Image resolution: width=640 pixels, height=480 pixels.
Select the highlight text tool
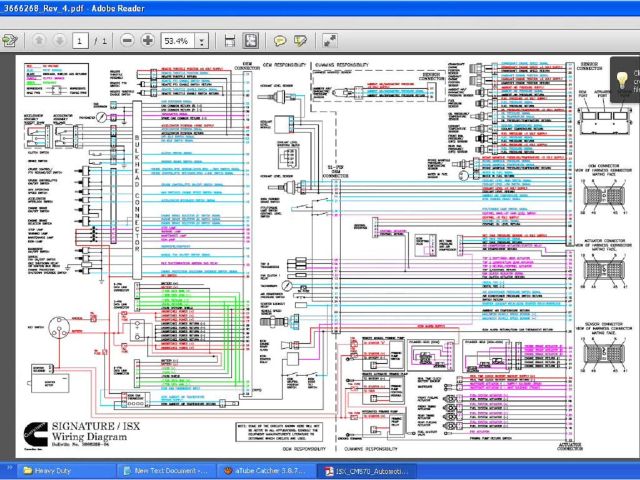click(x=300, y=41)
